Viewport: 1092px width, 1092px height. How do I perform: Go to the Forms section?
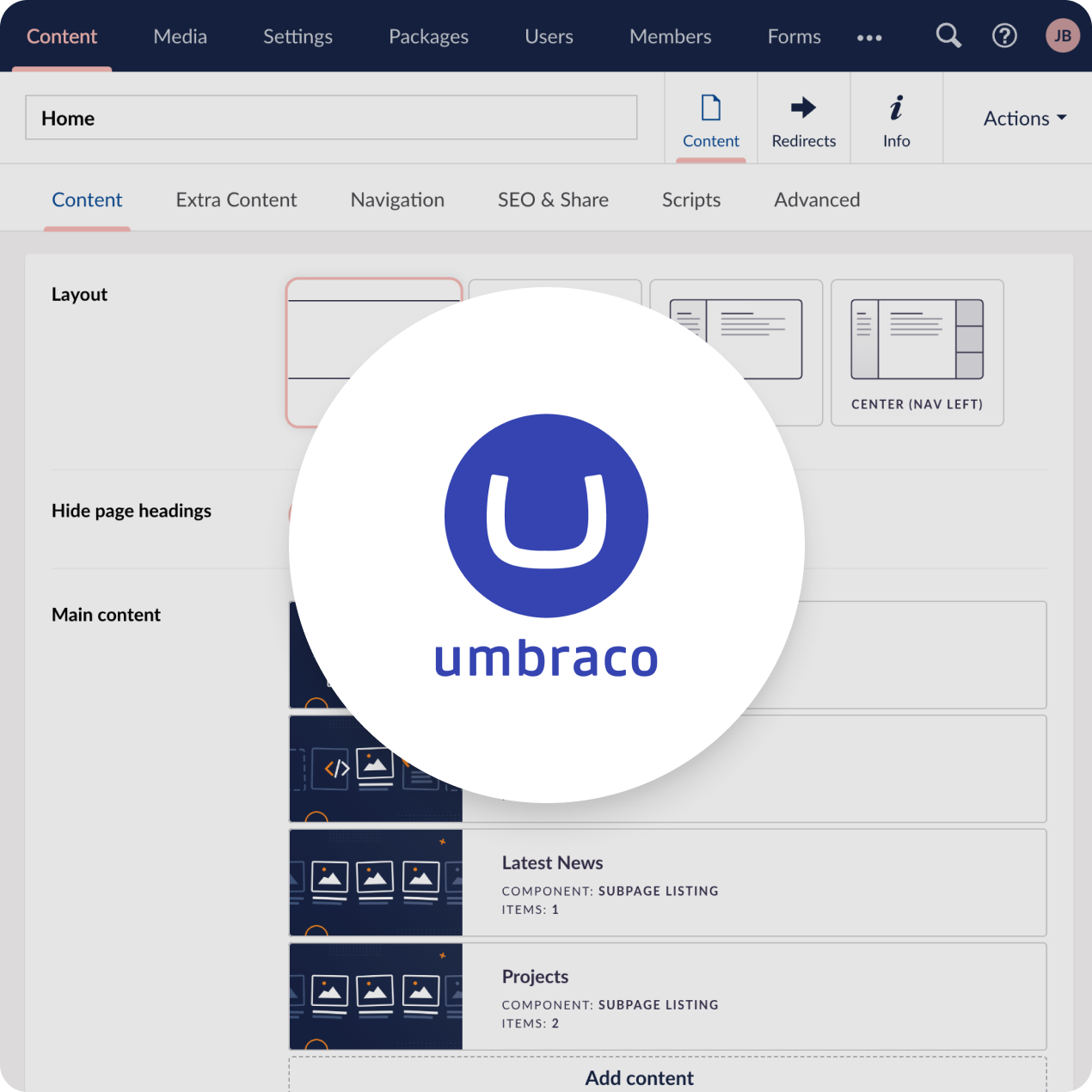coord(794,36)
